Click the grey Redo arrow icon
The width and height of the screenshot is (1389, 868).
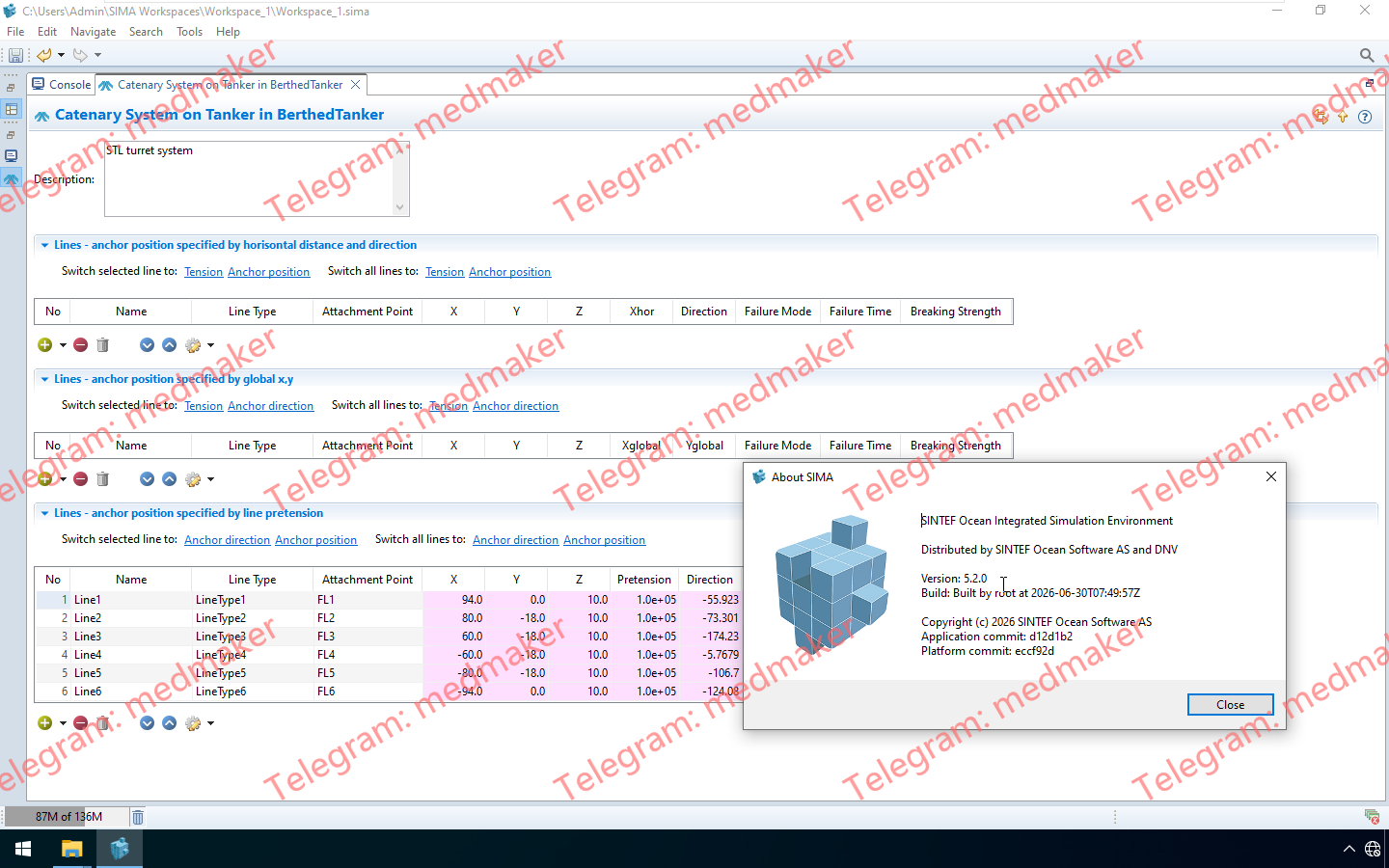[80, 55]
